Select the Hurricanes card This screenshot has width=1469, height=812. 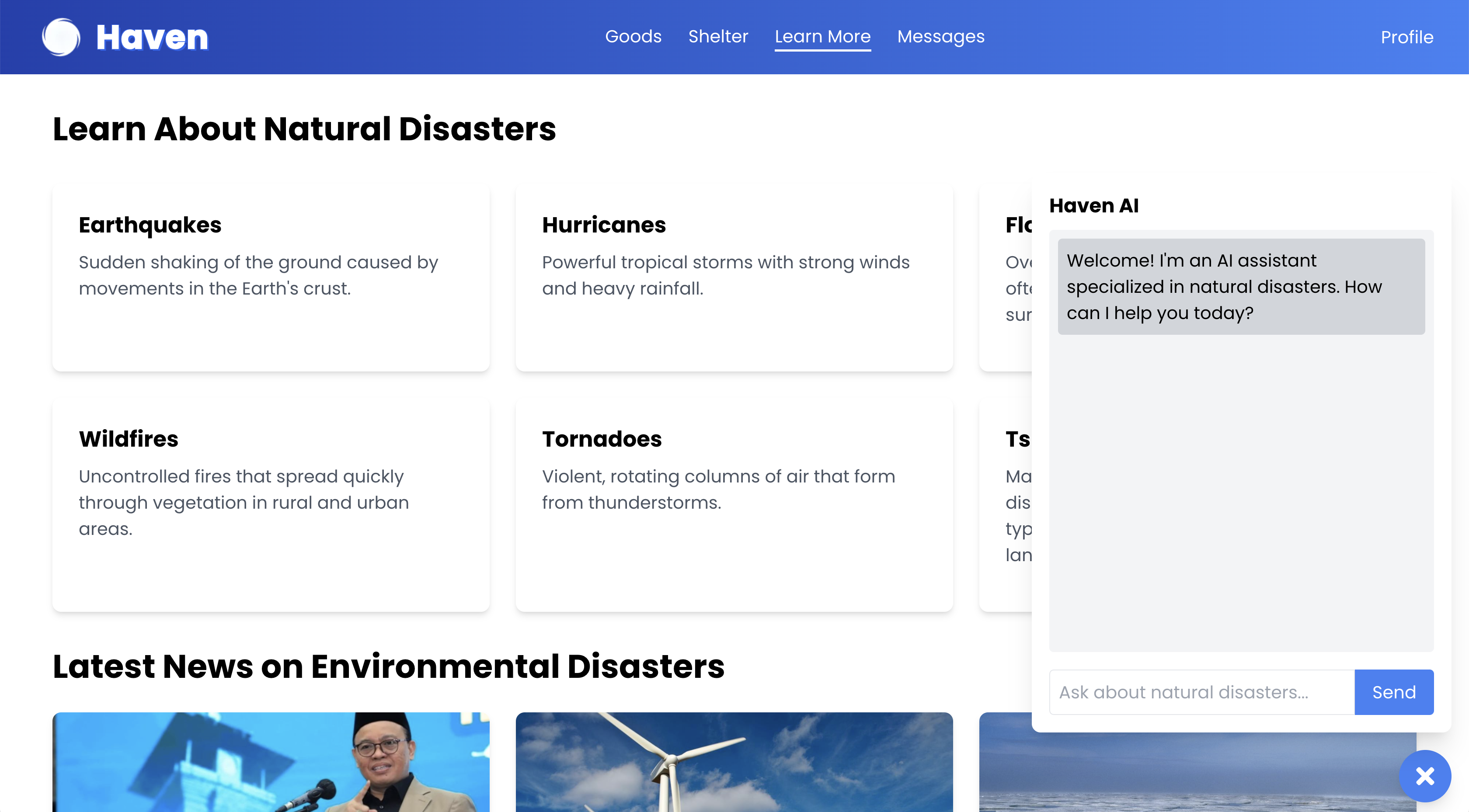tap(734, 278)
